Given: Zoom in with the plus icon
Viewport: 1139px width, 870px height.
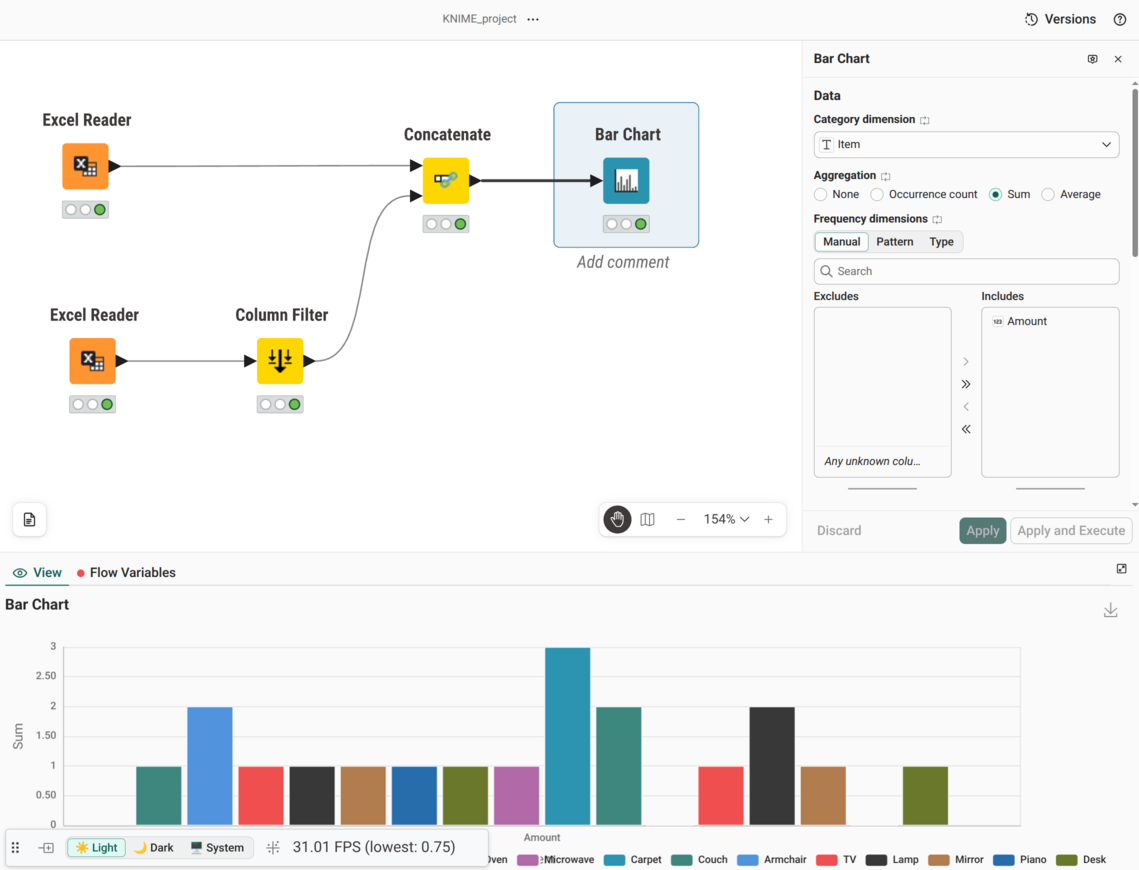Looking at the screenshot, I should coord(769,519).
